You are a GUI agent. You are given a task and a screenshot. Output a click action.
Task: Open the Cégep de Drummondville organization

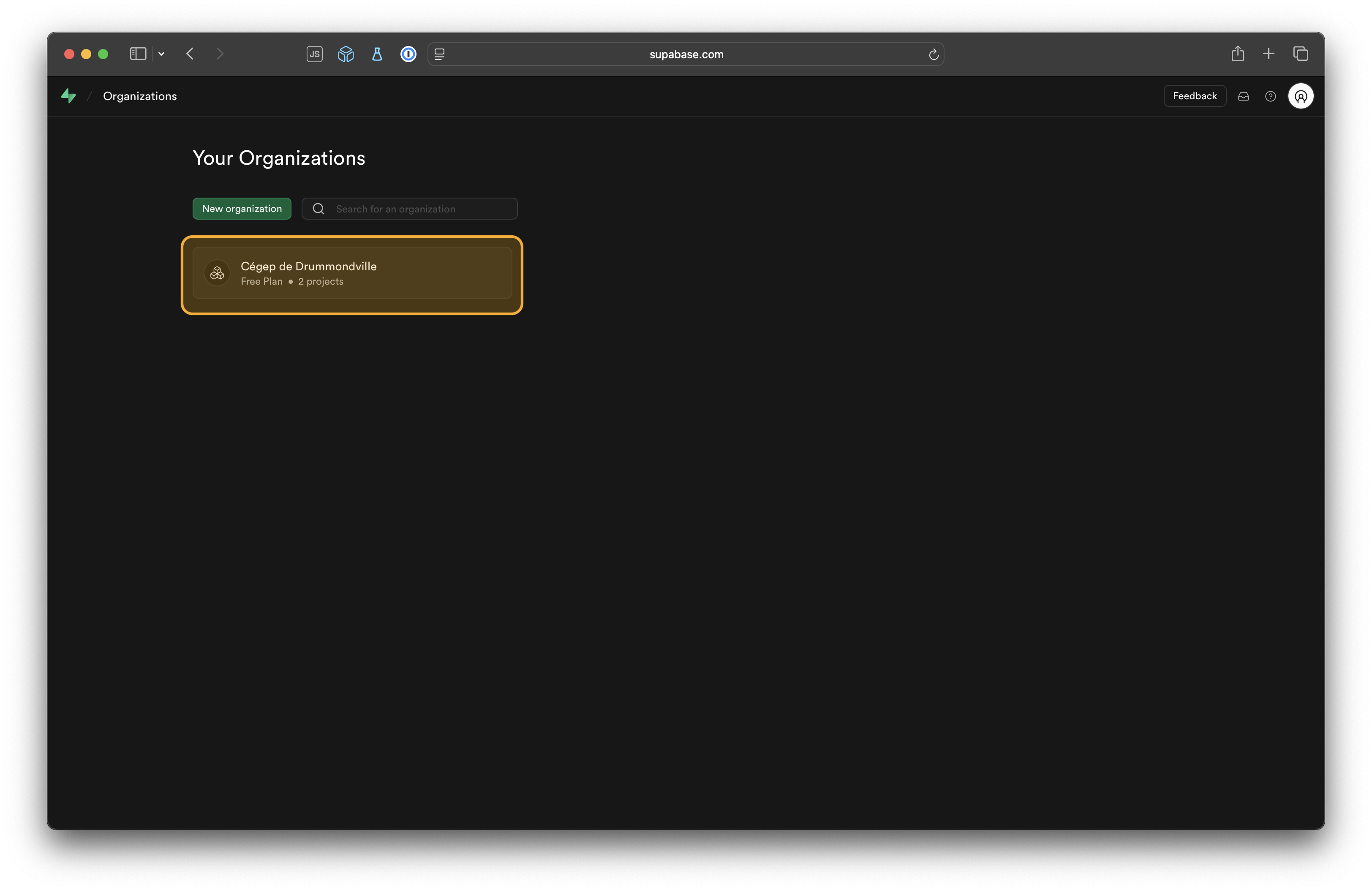coord(352,273)
